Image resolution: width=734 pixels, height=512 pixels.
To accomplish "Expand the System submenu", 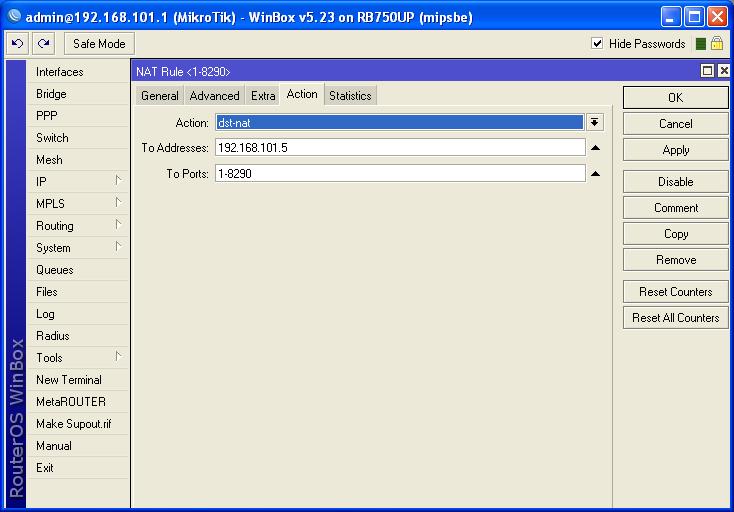I will pos(118,246).
